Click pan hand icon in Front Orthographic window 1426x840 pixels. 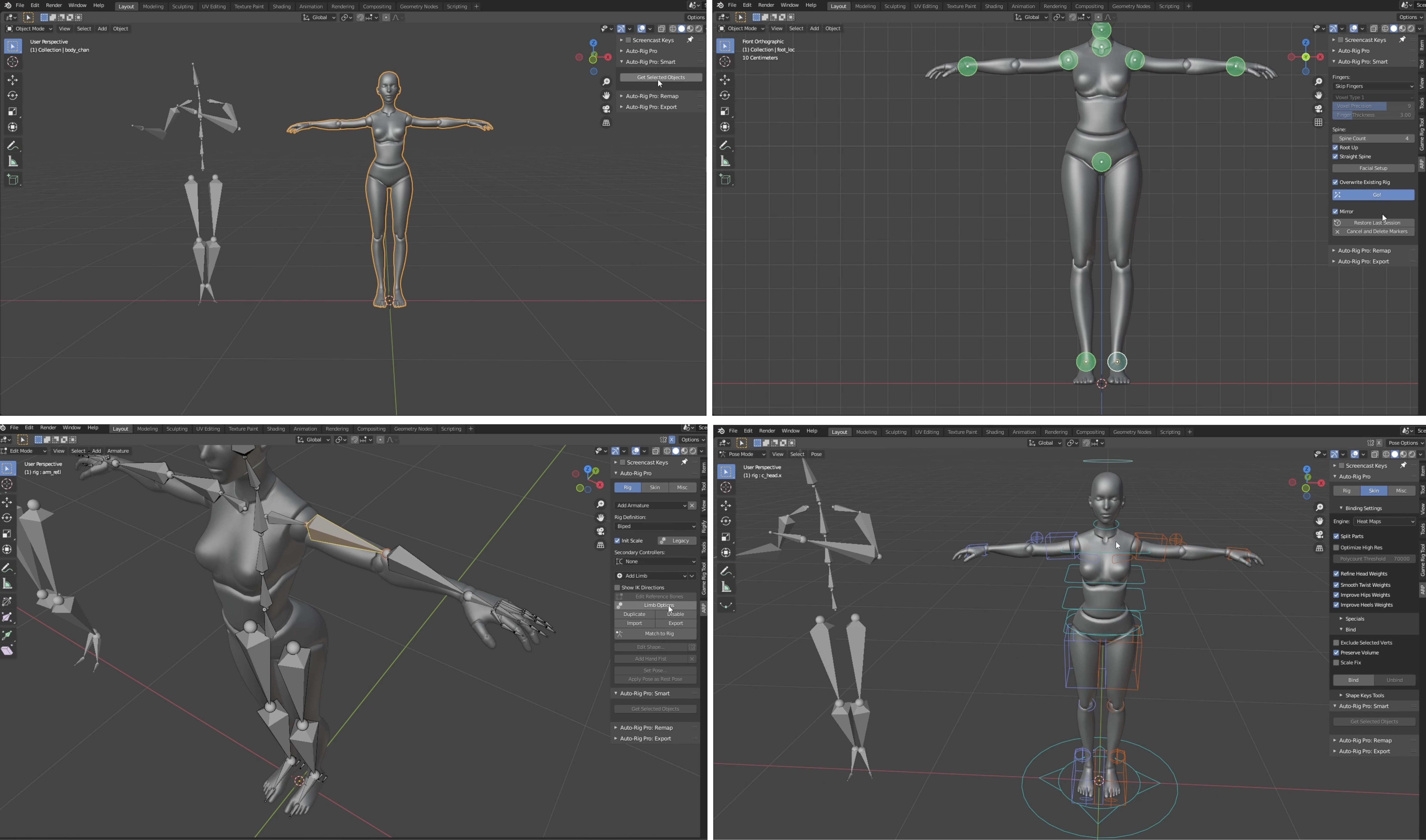[x=1319, y=95]
